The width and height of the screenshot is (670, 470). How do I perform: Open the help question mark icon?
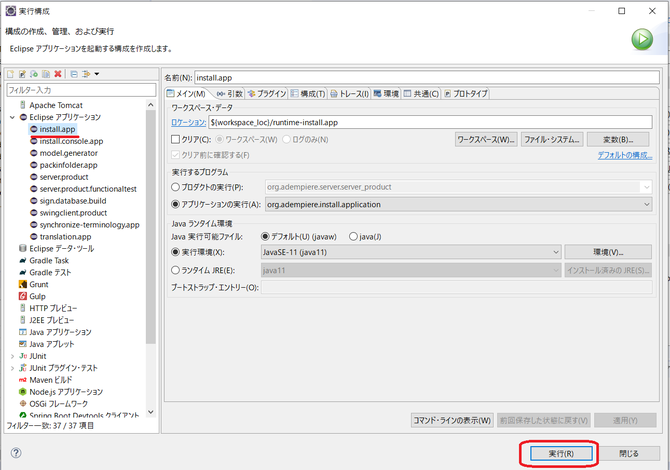click(16, 453)
